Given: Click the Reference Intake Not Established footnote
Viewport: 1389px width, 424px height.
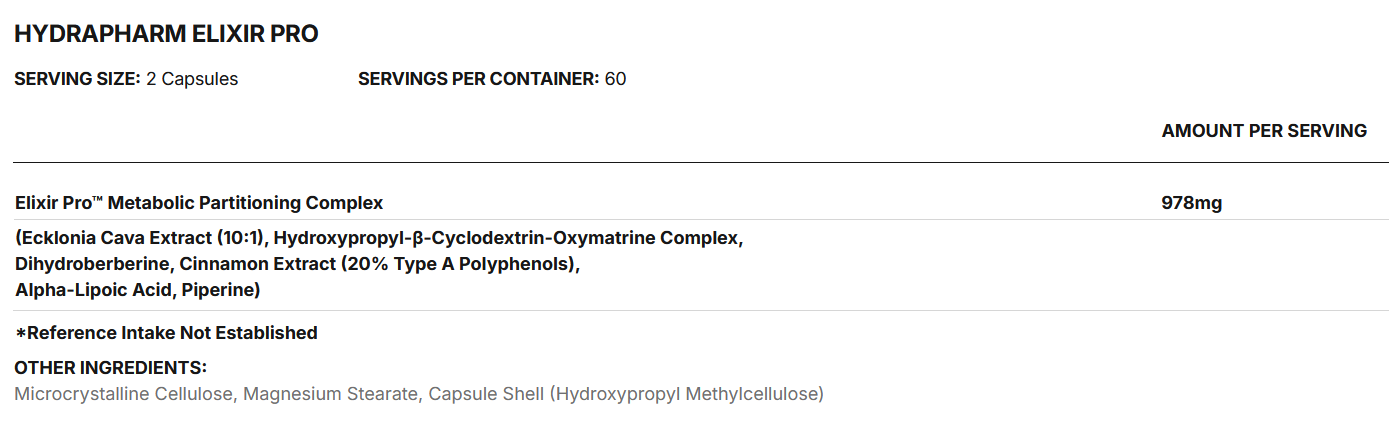Looking at the screenshot, I should [166, 333].
